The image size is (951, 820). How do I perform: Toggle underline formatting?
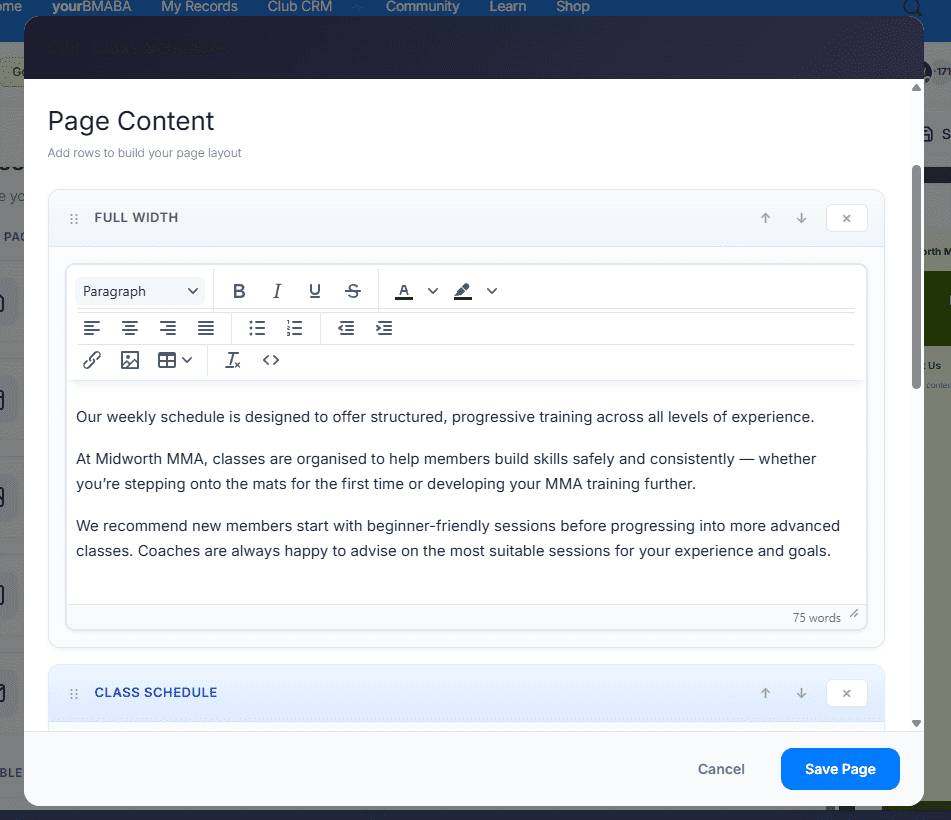coord(315,291)
